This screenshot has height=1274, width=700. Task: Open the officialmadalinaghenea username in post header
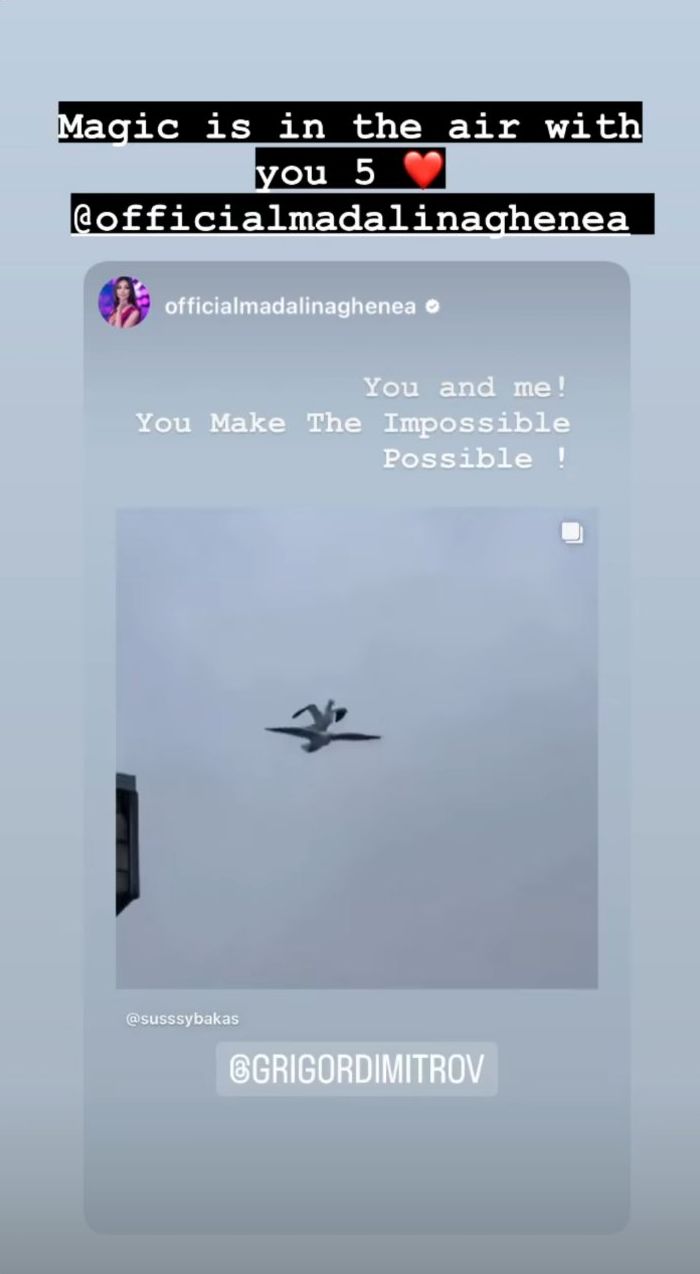[x=290, y=307]
